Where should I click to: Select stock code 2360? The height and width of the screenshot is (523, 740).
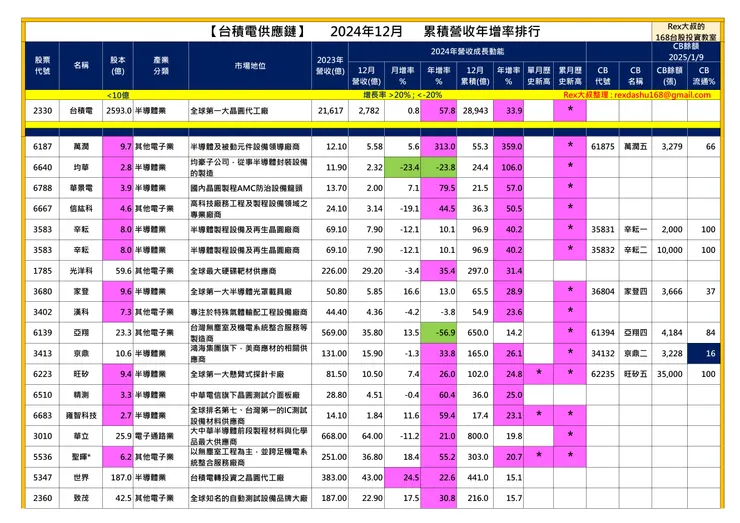pyautogui.click(x=42, y=498)
